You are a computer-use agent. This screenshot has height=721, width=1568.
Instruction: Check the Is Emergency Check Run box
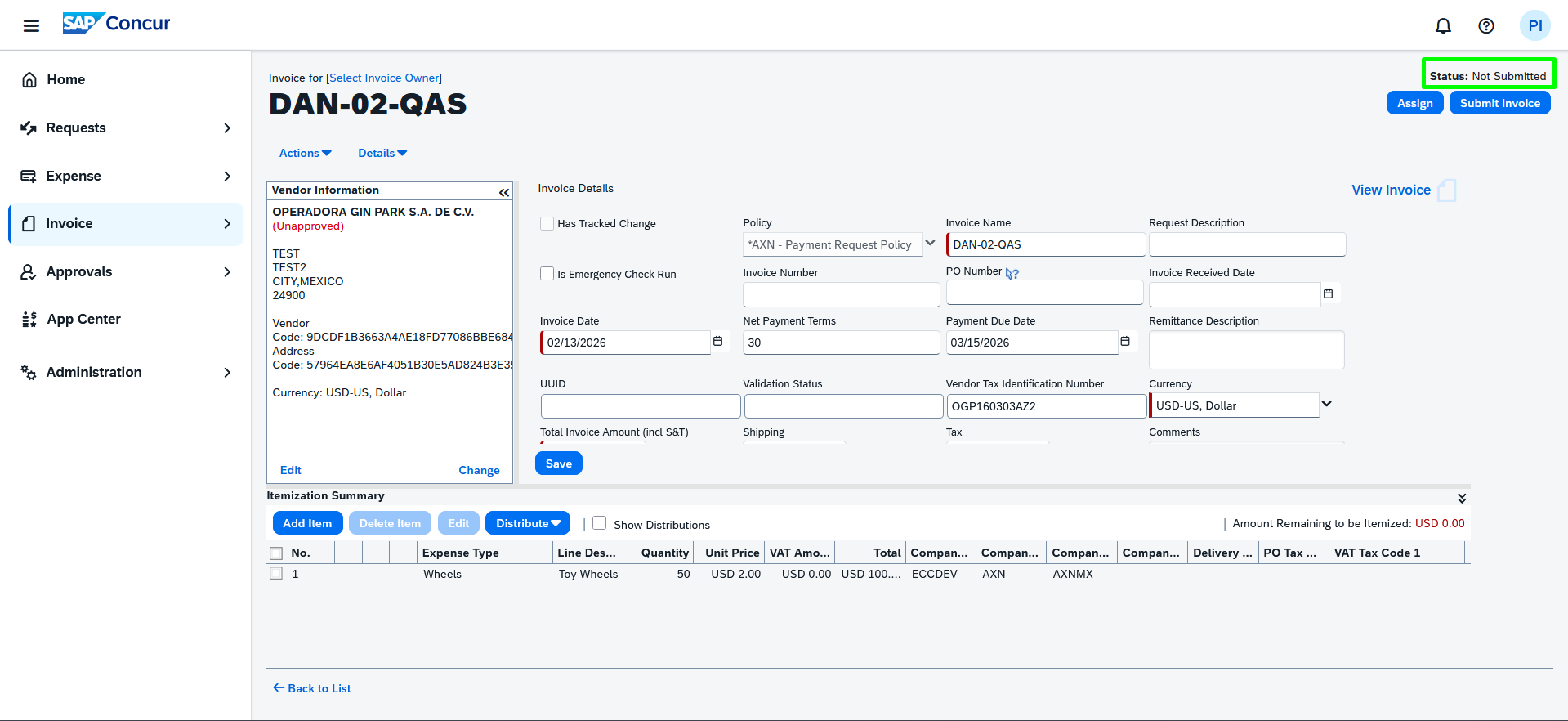(547, 274)
